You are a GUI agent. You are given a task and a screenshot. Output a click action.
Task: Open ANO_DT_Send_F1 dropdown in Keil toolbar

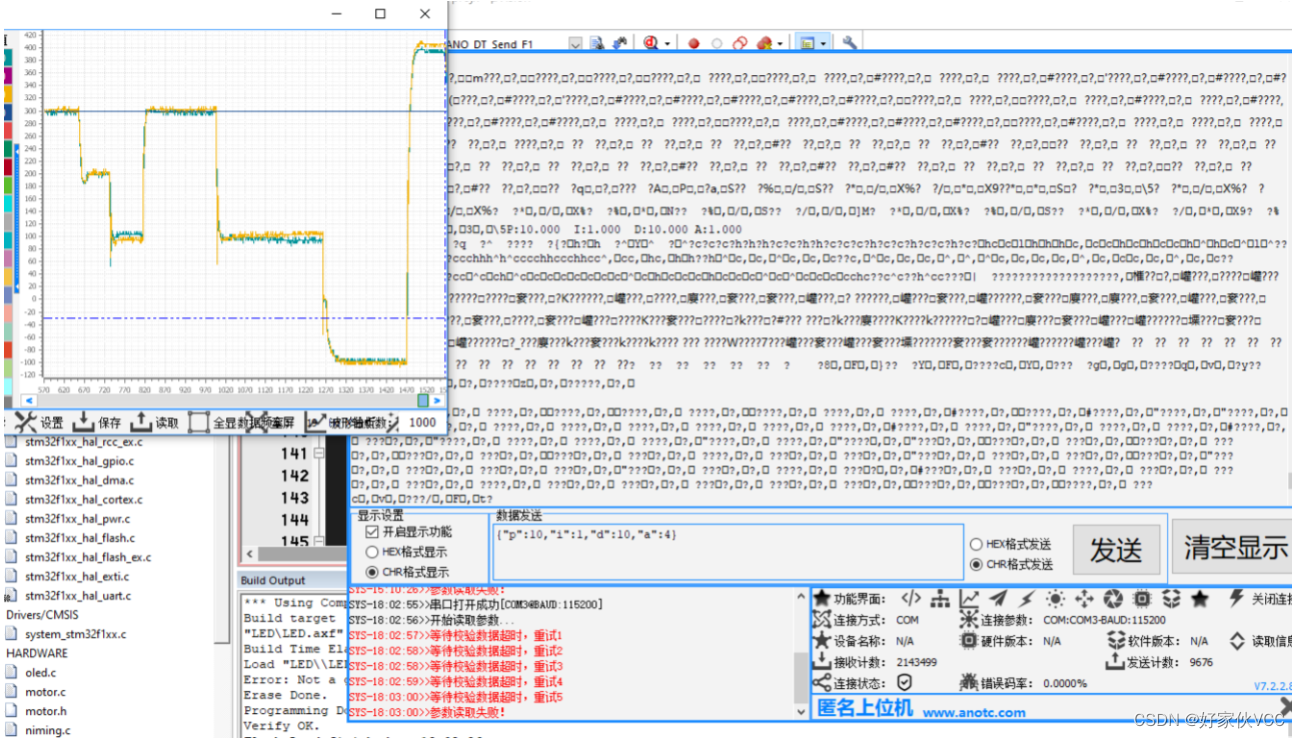point(575,44)
